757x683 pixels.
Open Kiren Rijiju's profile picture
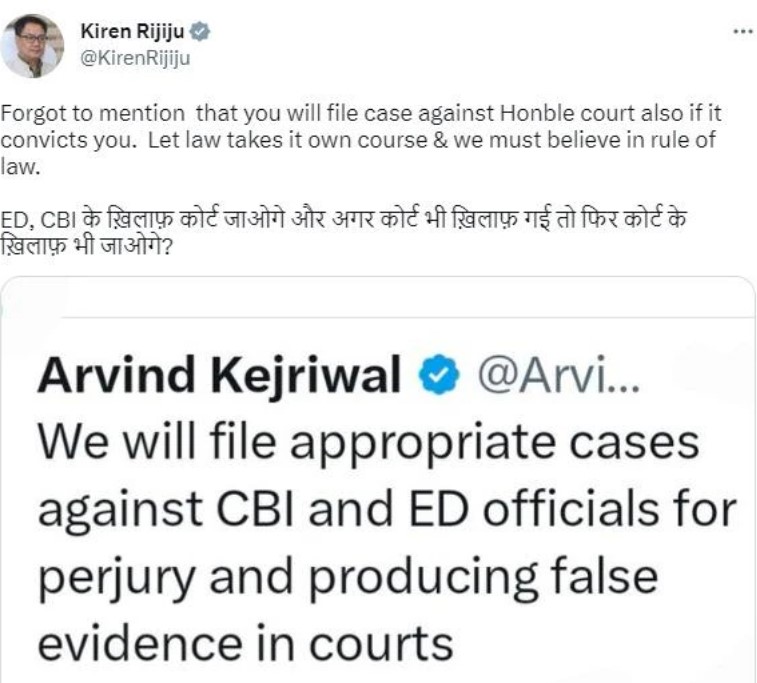pos(32,46)
